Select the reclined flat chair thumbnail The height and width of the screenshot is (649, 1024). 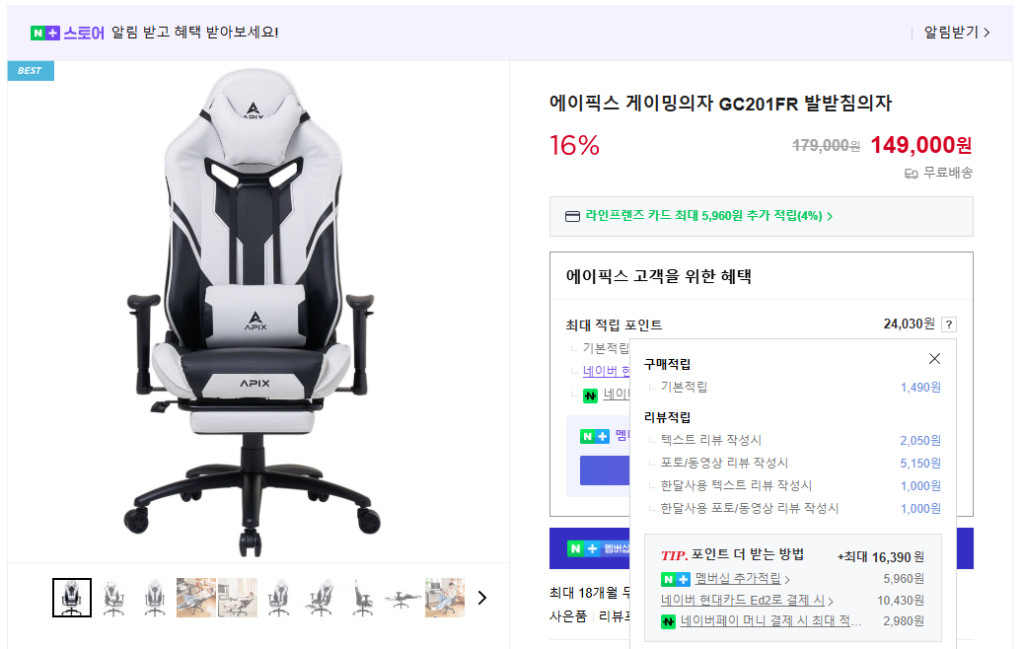pyautogui.click(x=402, y=597)
